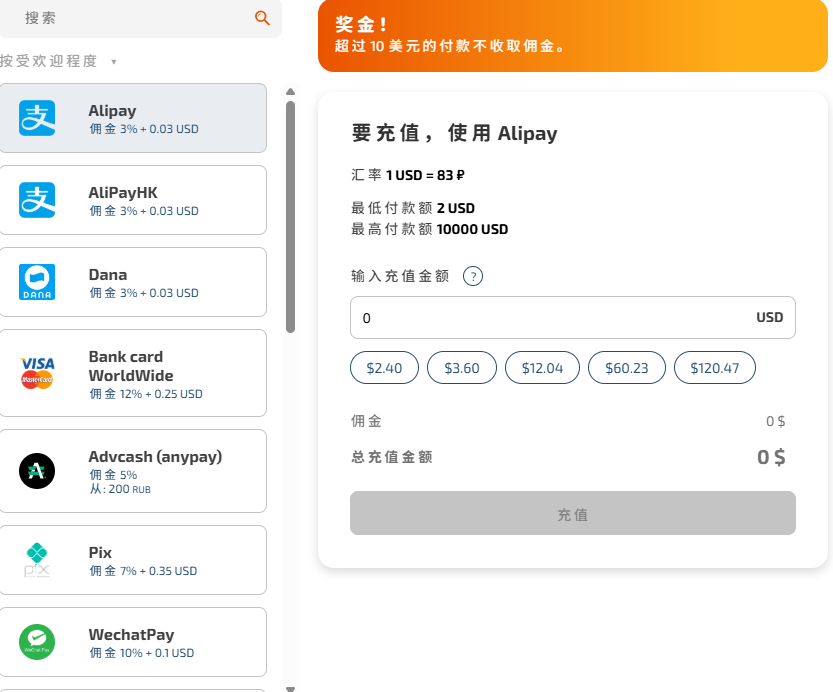
Task: Click the AliPayHK logo icon
Action: pyautogui.click(x=37, y=200)
